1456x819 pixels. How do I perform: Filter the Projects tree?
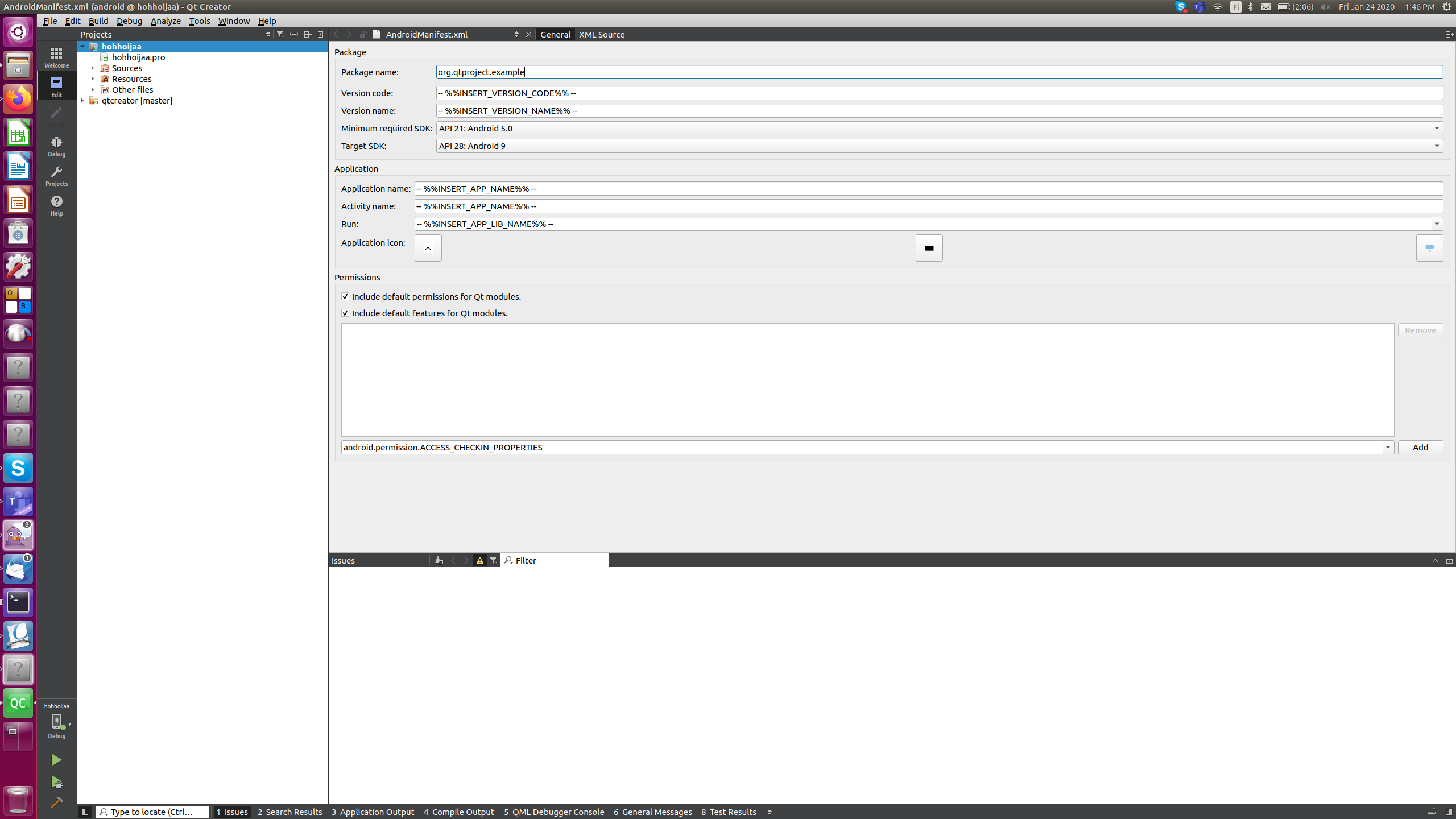click(x=280, y=34)
